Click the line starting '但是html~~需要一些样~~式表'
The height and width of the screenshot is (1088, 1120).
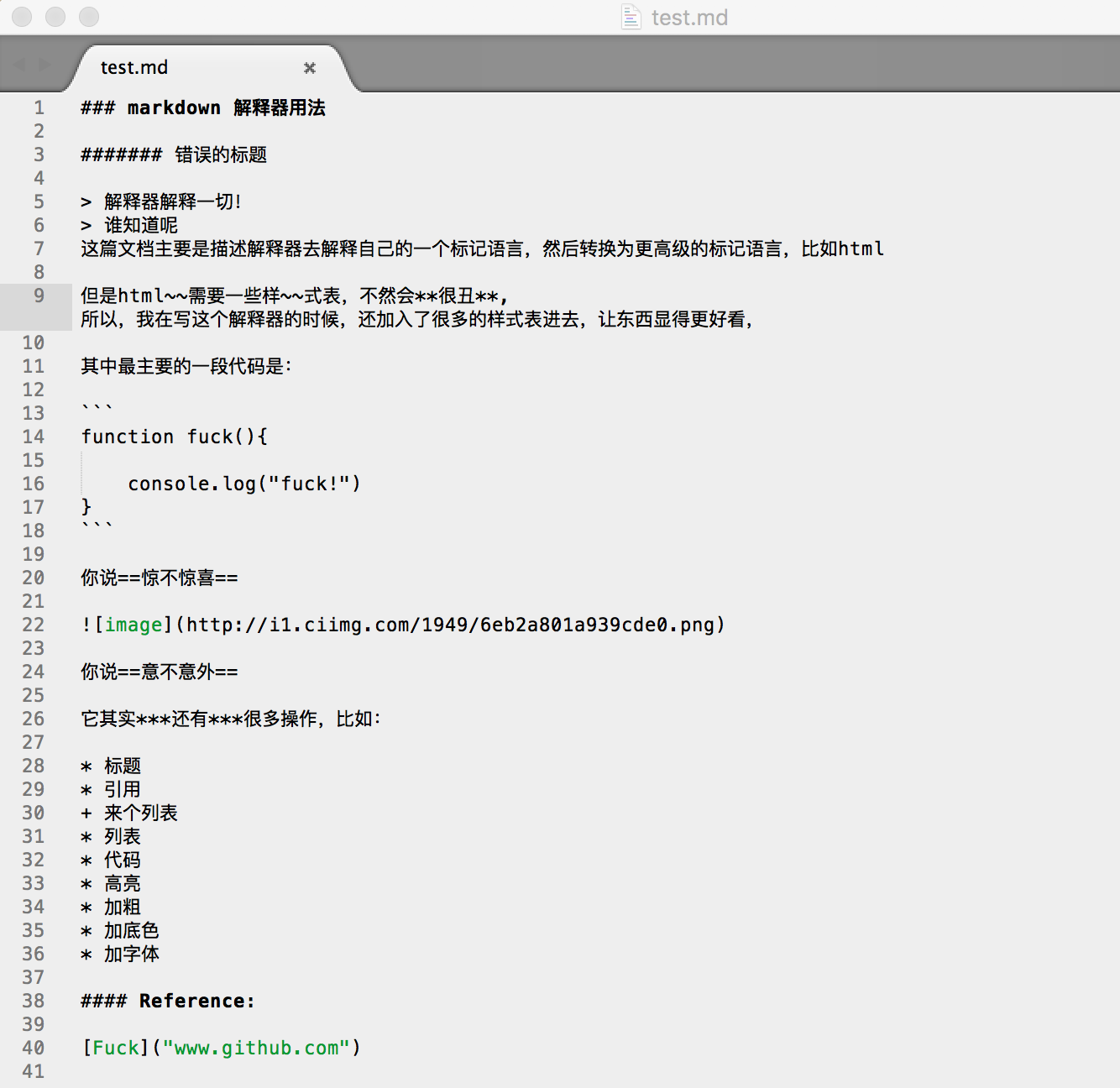(295, 296)
